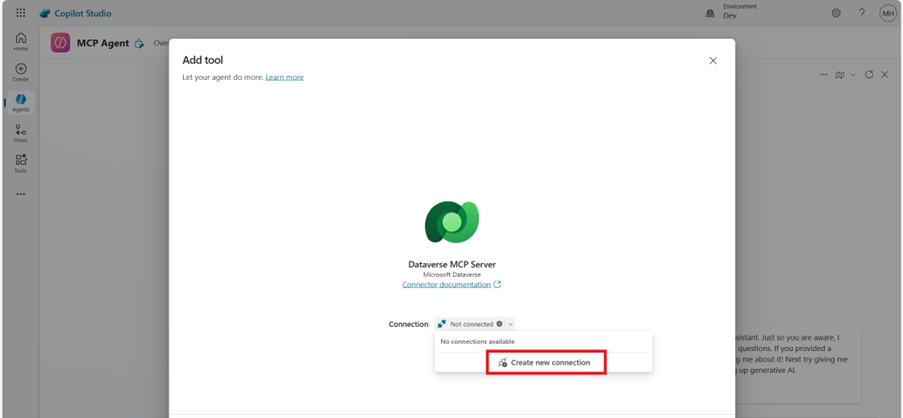
Task: Open the Dev environment selector
Action: pos(731,12)
